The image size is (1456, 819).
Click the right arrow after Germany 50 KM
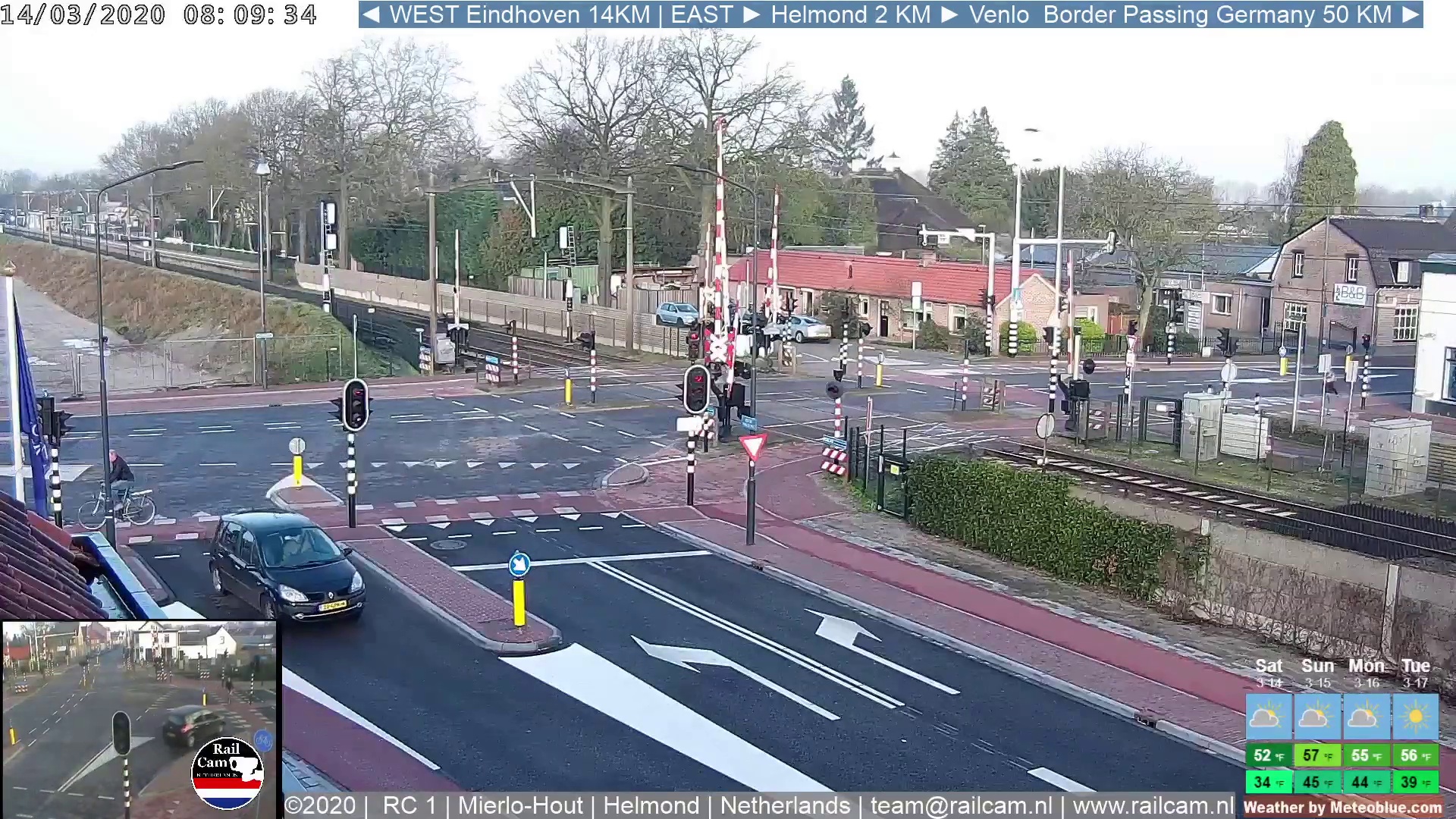tap(1410, 14)
